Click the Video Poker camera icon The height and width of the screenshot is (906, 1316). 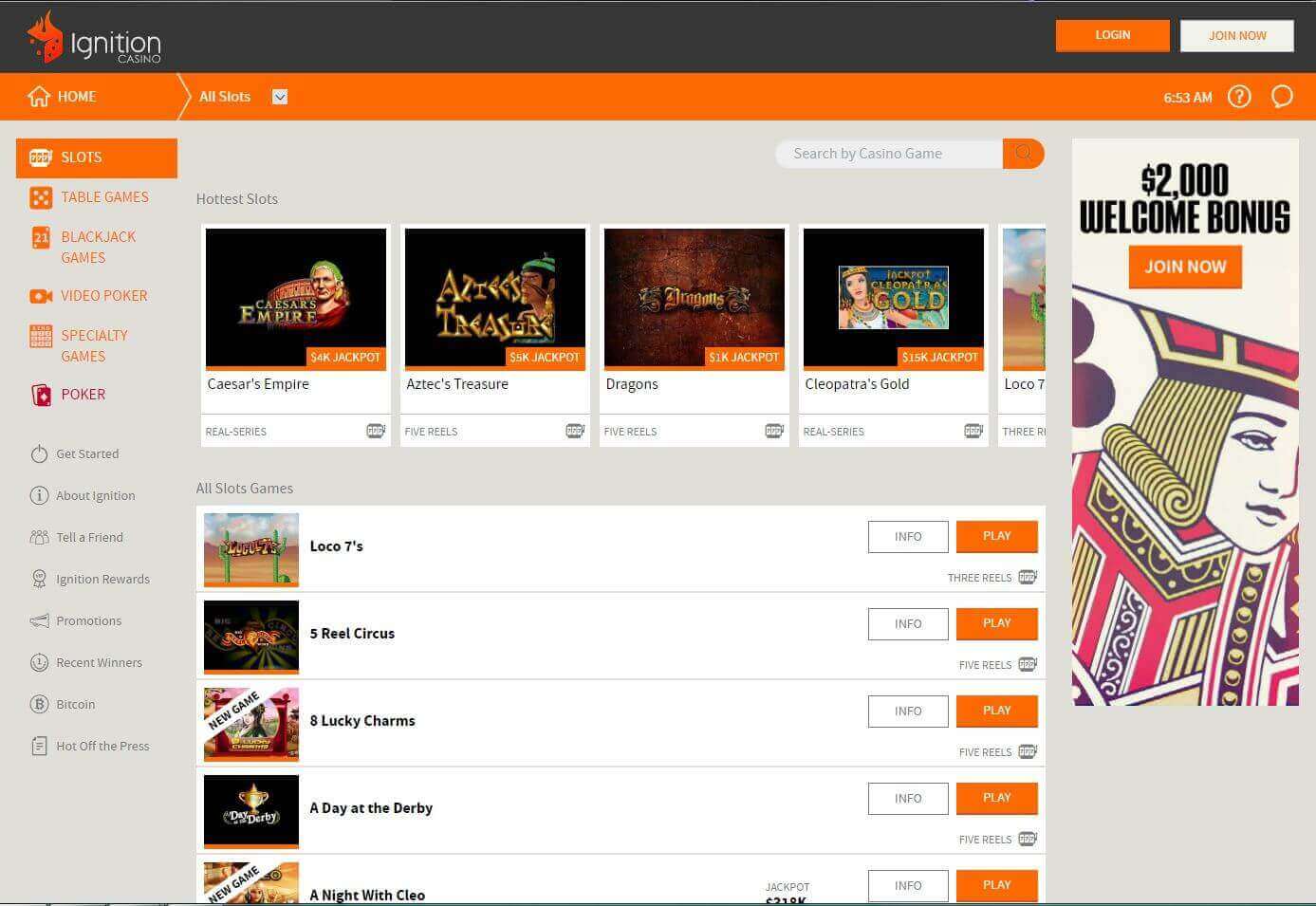click(41, 296)
